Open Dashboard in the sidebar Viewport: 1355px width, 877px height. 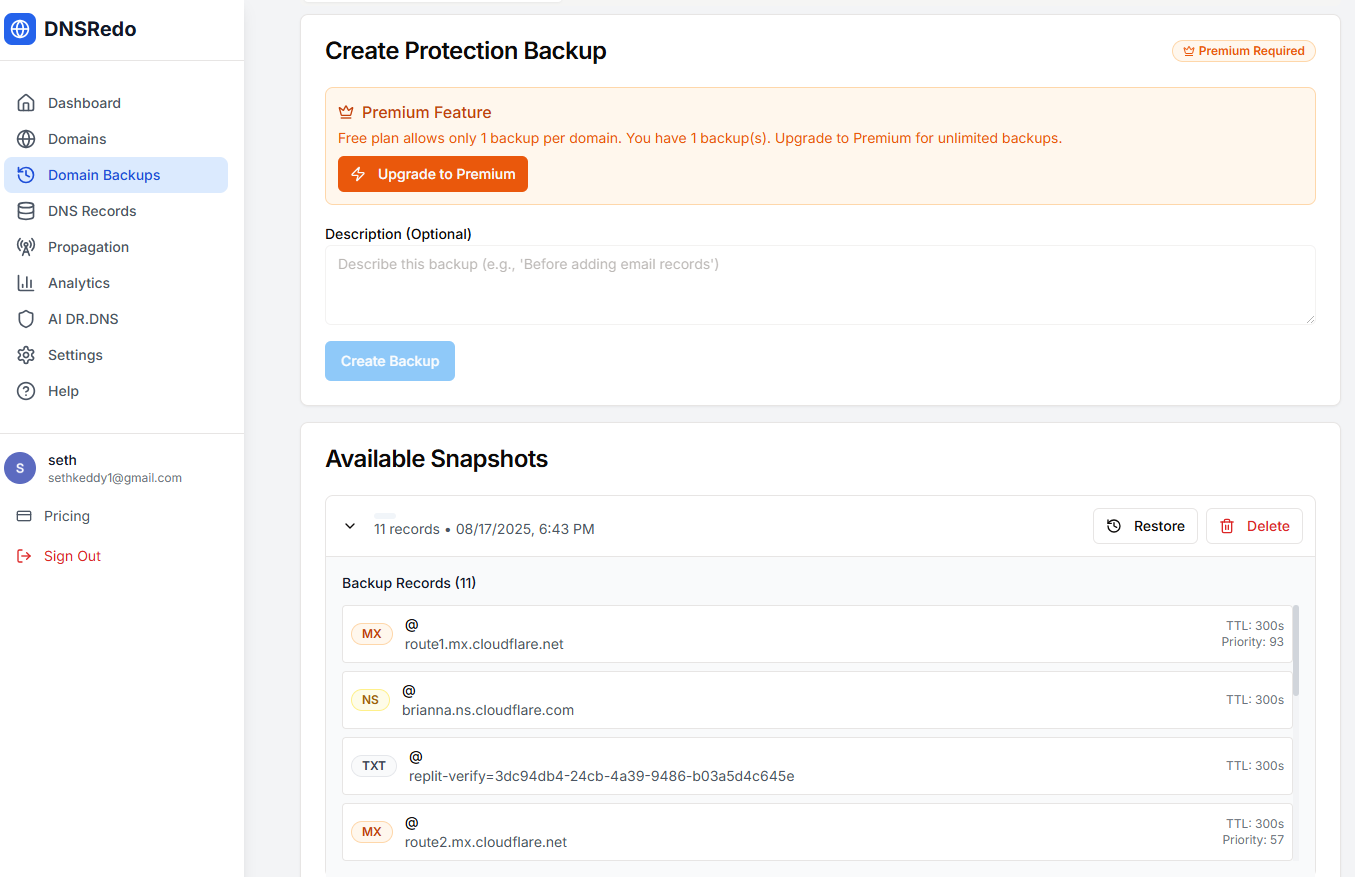point(116,103)
